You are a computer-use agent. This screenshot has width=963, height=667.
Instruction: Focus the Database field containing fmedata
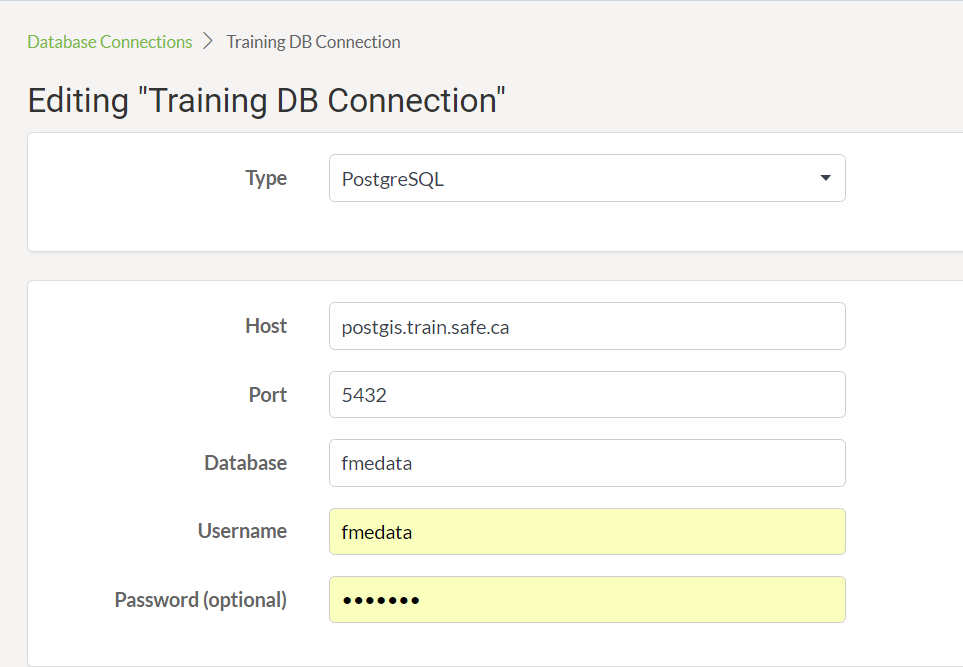[x=587, y=463]
